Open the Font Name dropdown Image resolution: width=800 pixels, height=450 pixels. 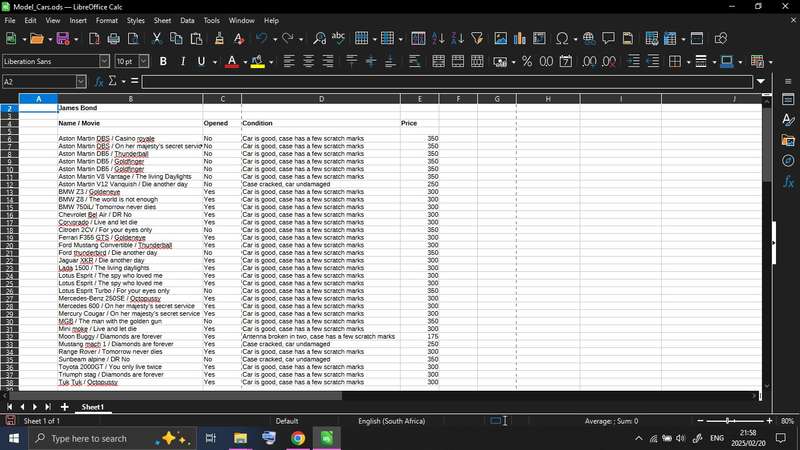[x=104, y=61]
